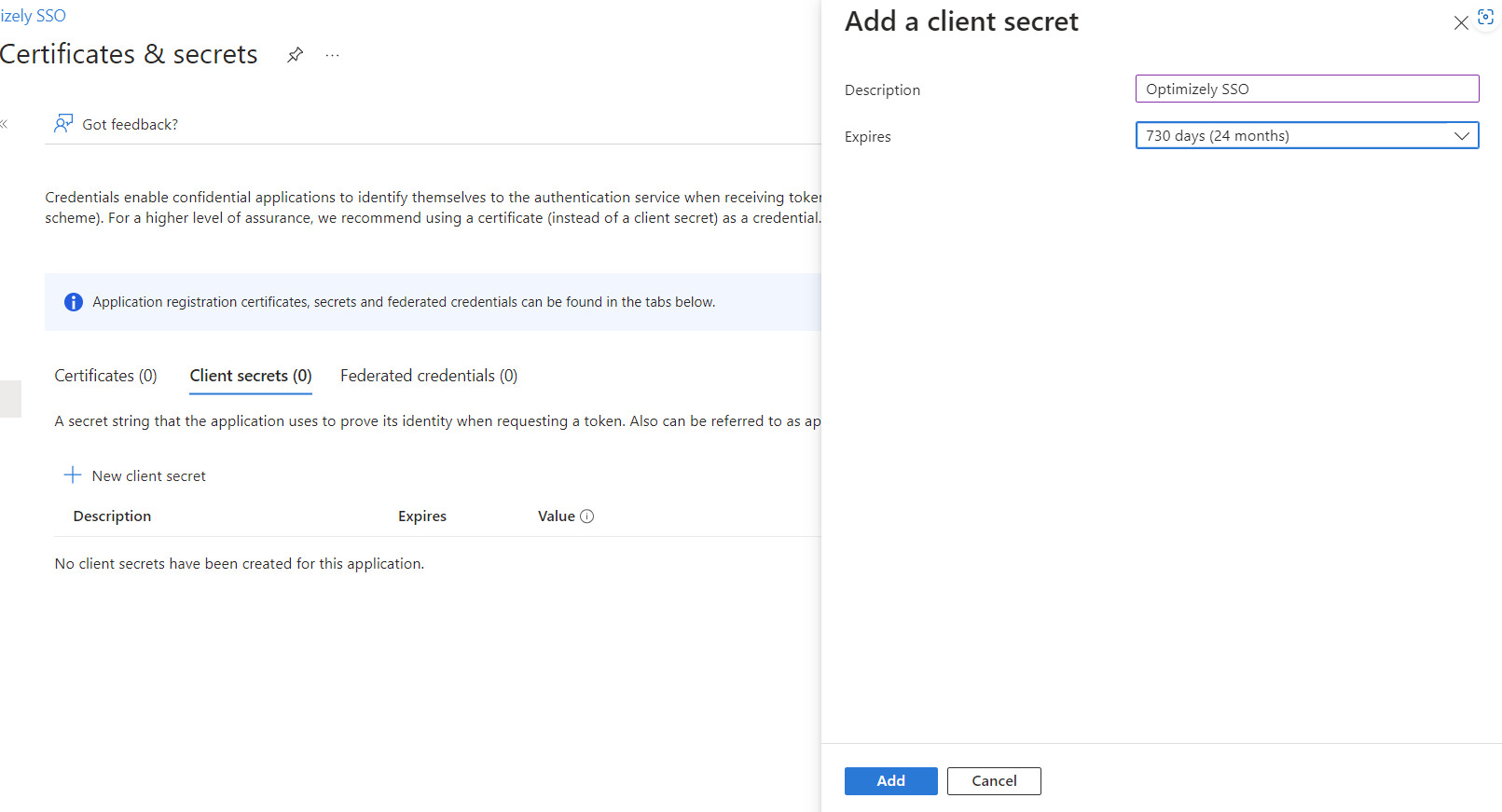Click the Description column header
This screenshot has width=1502, height=812.
point(112,516)
